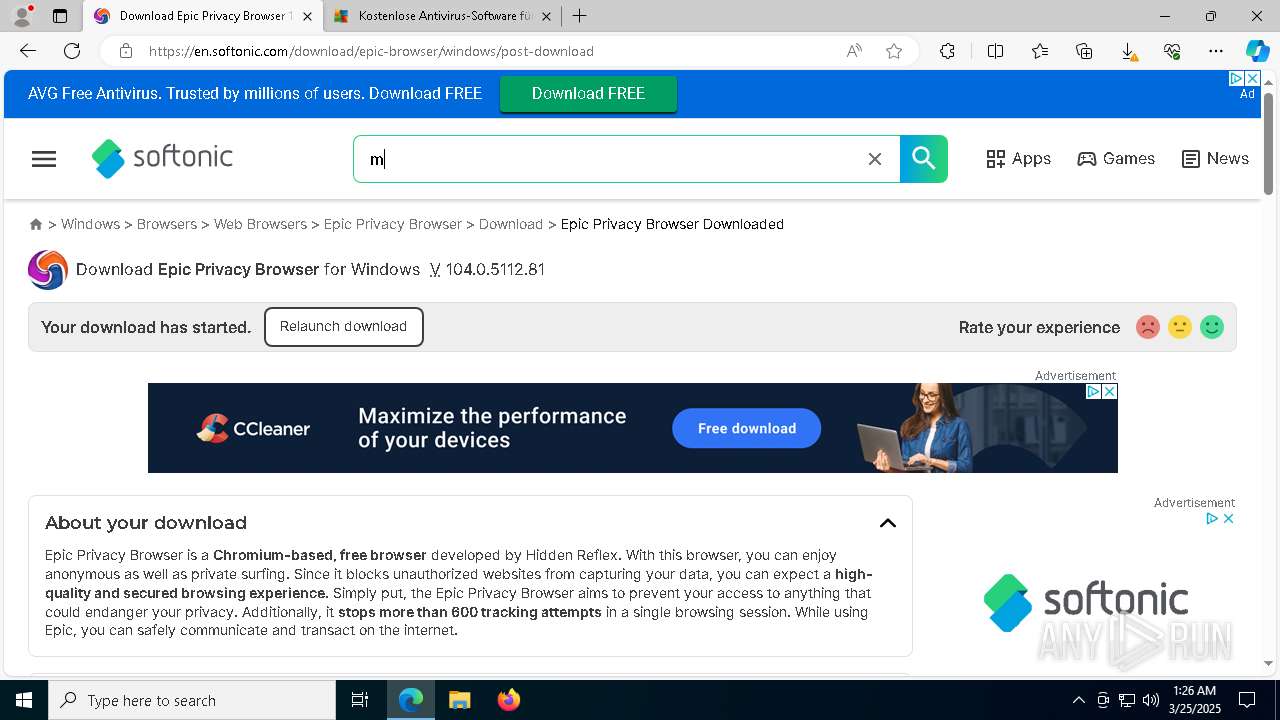Viewport: 1280px width, 720px height.
Task: Open Softonic hamburger menu
Action: pos(44,159)
